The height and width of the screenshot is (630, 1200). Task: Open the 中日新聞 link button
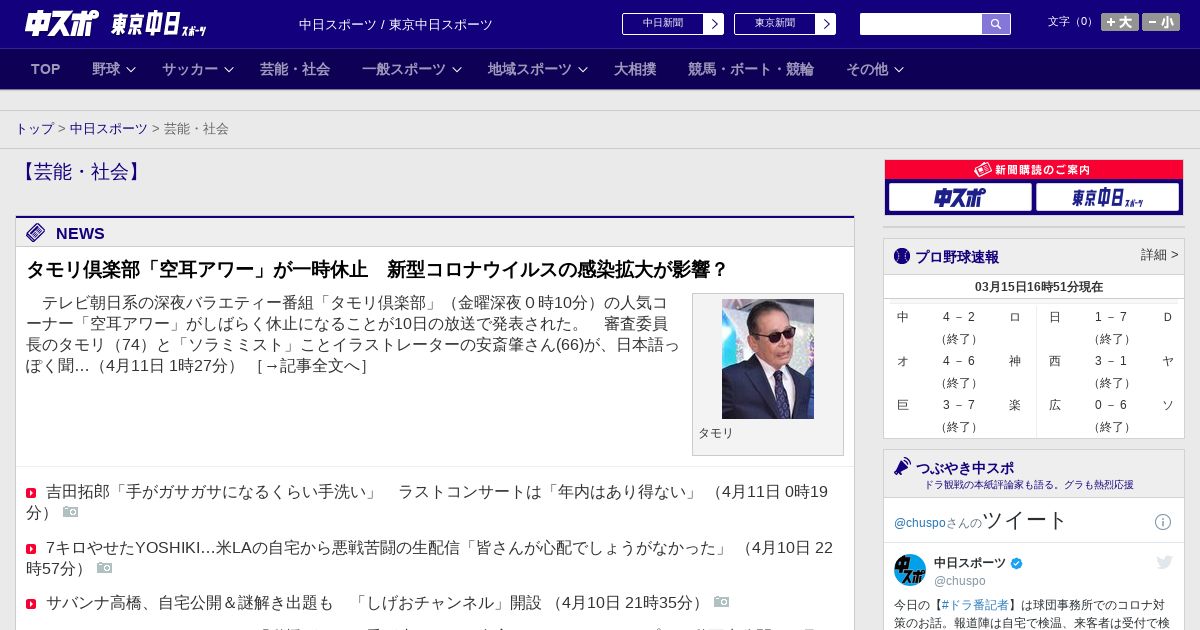[663, 24]
